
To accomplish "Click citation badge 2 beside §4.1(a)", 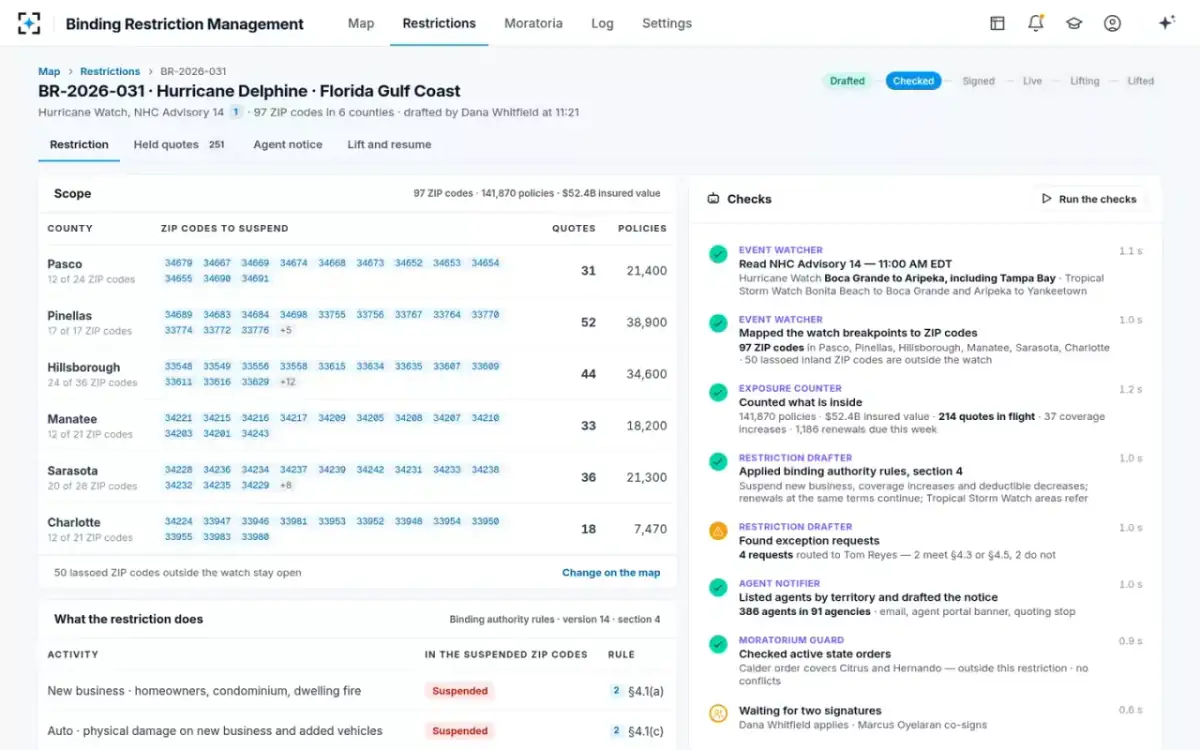I will [616, 690].
